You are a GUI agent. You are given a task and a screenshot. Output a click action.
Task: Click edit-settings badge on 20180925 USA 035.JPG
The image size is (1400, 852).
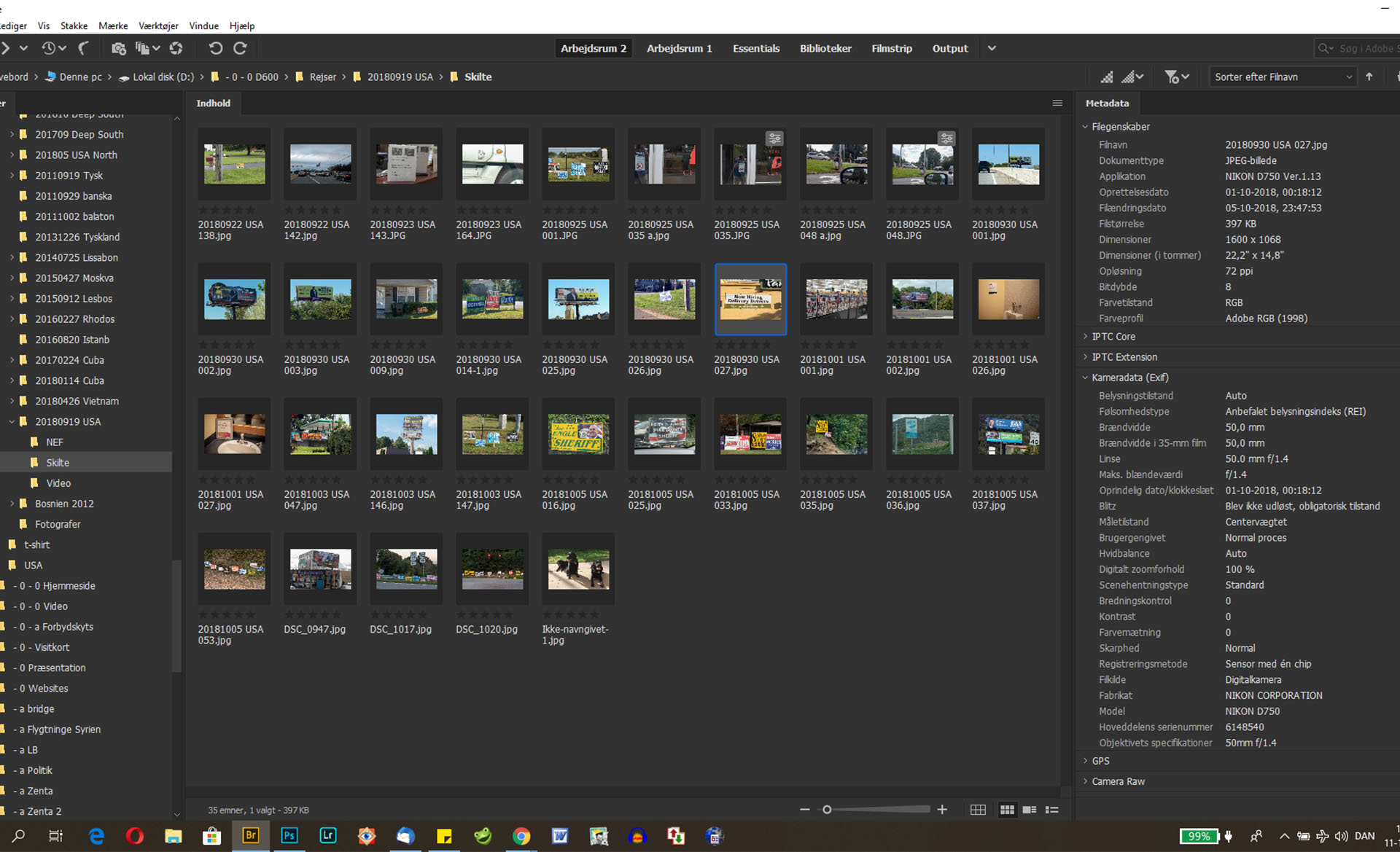click(774, 138)
